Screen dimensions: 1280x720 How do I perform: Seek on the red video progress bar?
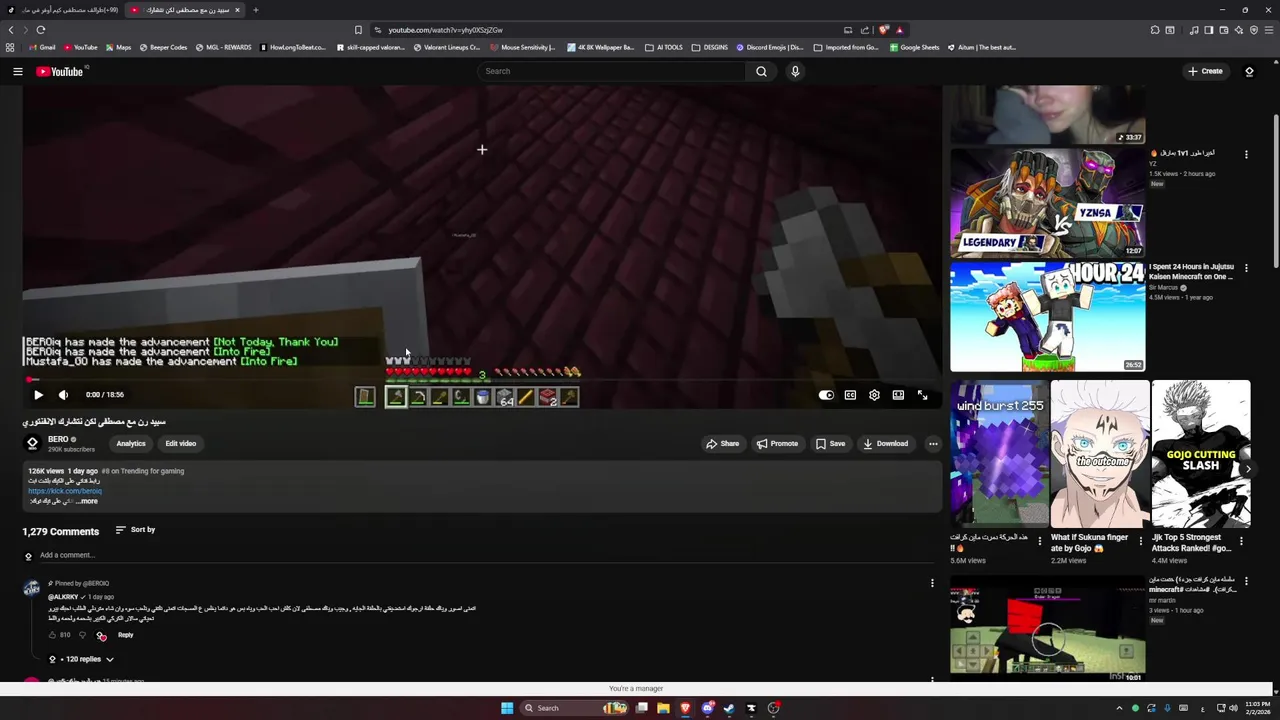pyautogui.click(x=482, y=380)
